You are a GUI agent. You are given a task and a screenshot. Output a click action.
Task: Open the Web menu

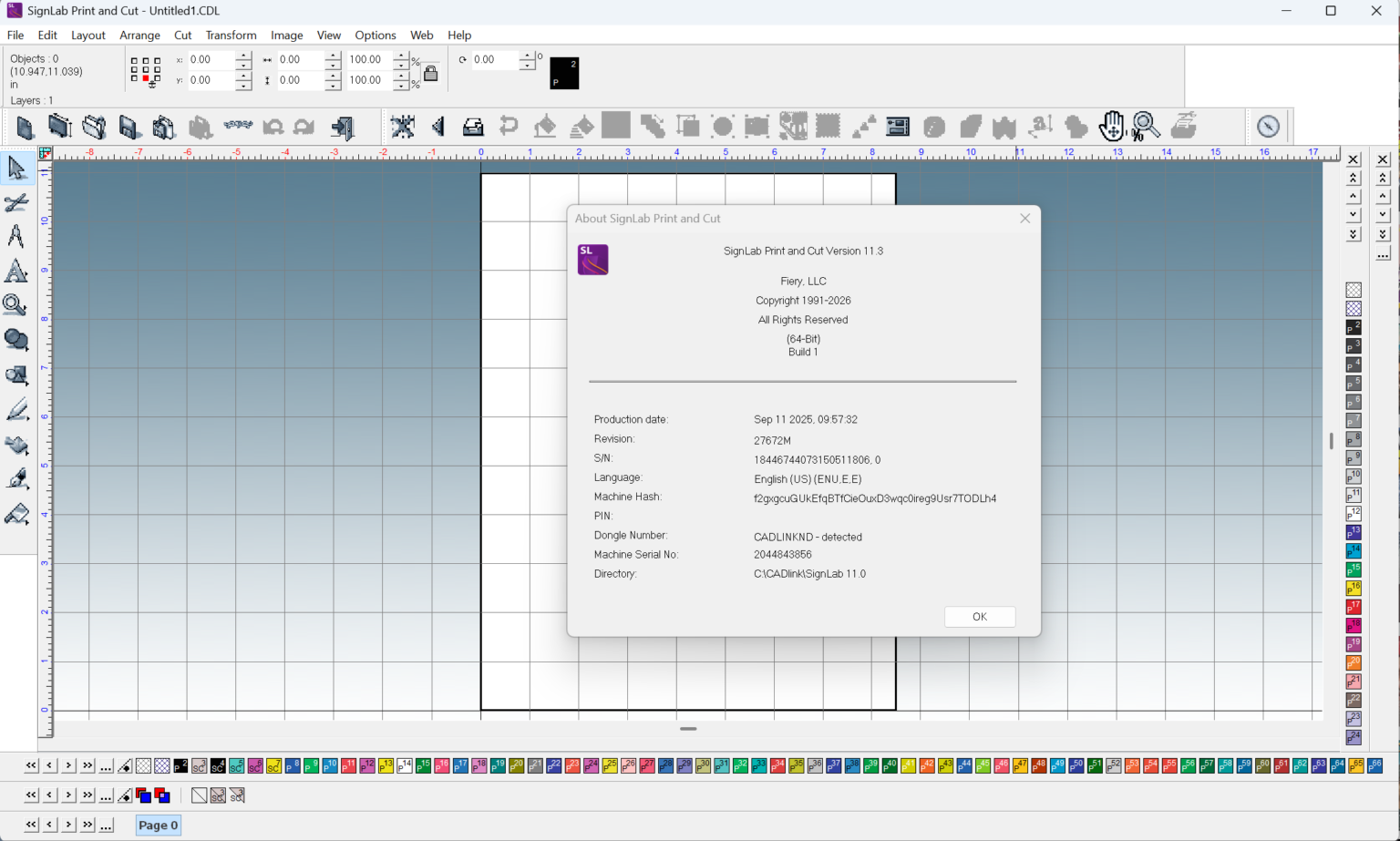[x=422, y=35]
